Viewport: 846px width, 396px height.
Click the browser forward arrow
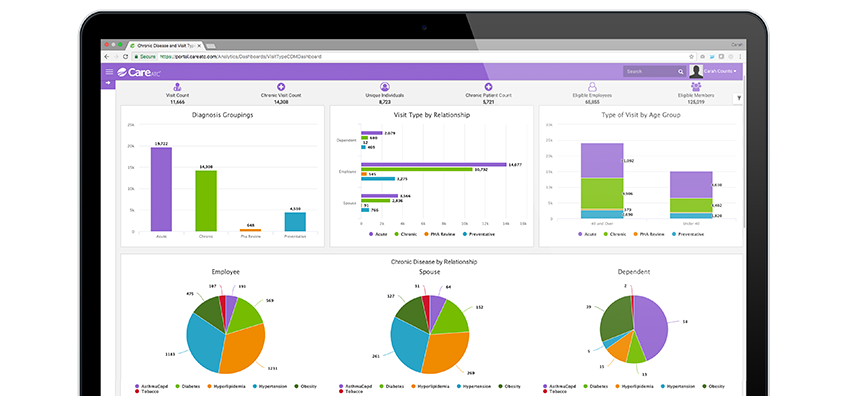[116, 56]
